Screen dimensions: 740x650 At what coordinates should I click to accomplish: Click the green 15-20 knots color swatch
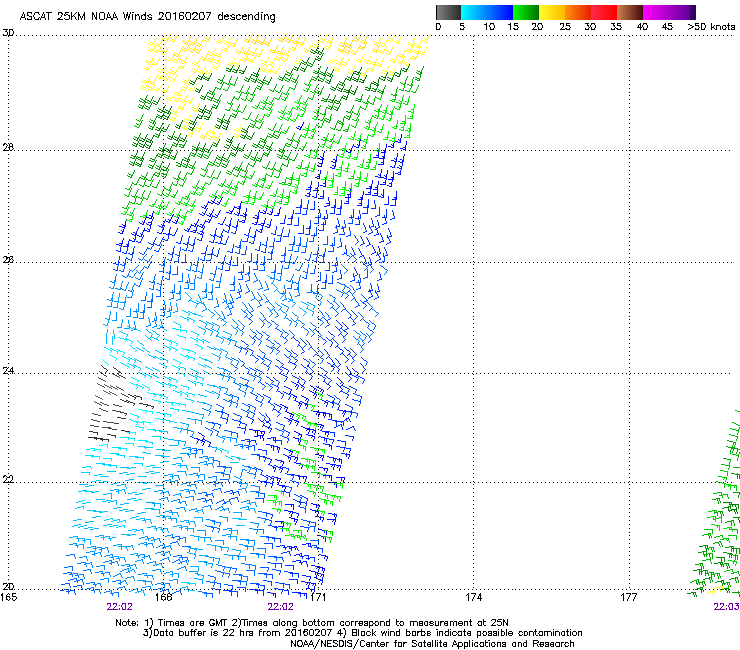526,12
